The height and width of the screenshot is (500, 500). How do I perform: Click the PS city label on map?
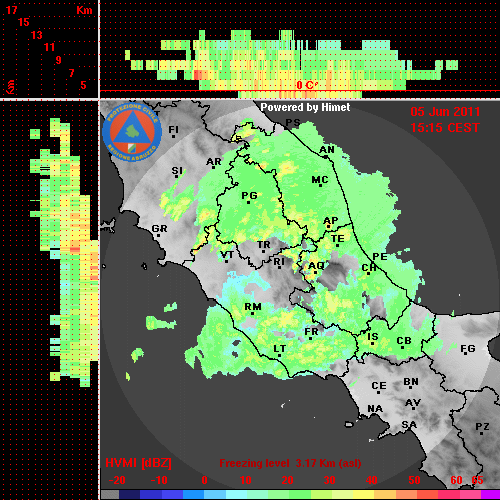click(x=293, y=123)
